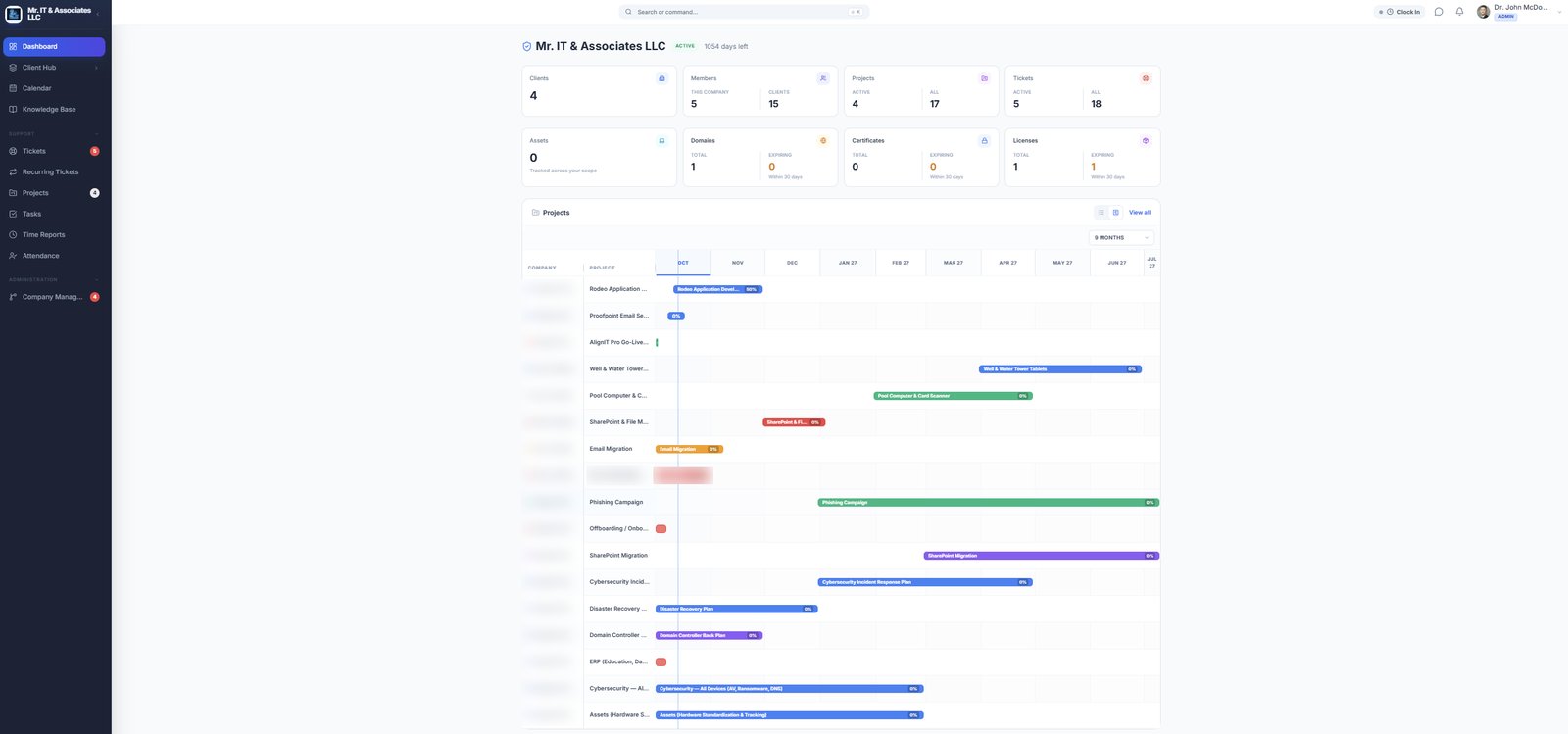Click the Members card people icon

click(823, 78)
